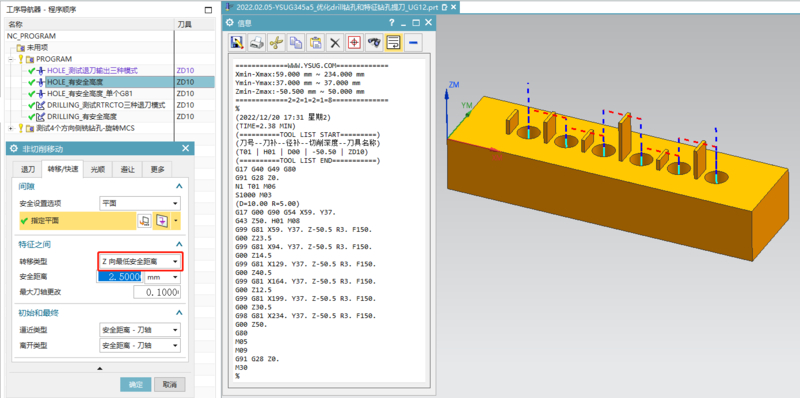Click the 最大刀轴更改 input field
This screenshot has width=800, height=398.
tap(157, 292)
